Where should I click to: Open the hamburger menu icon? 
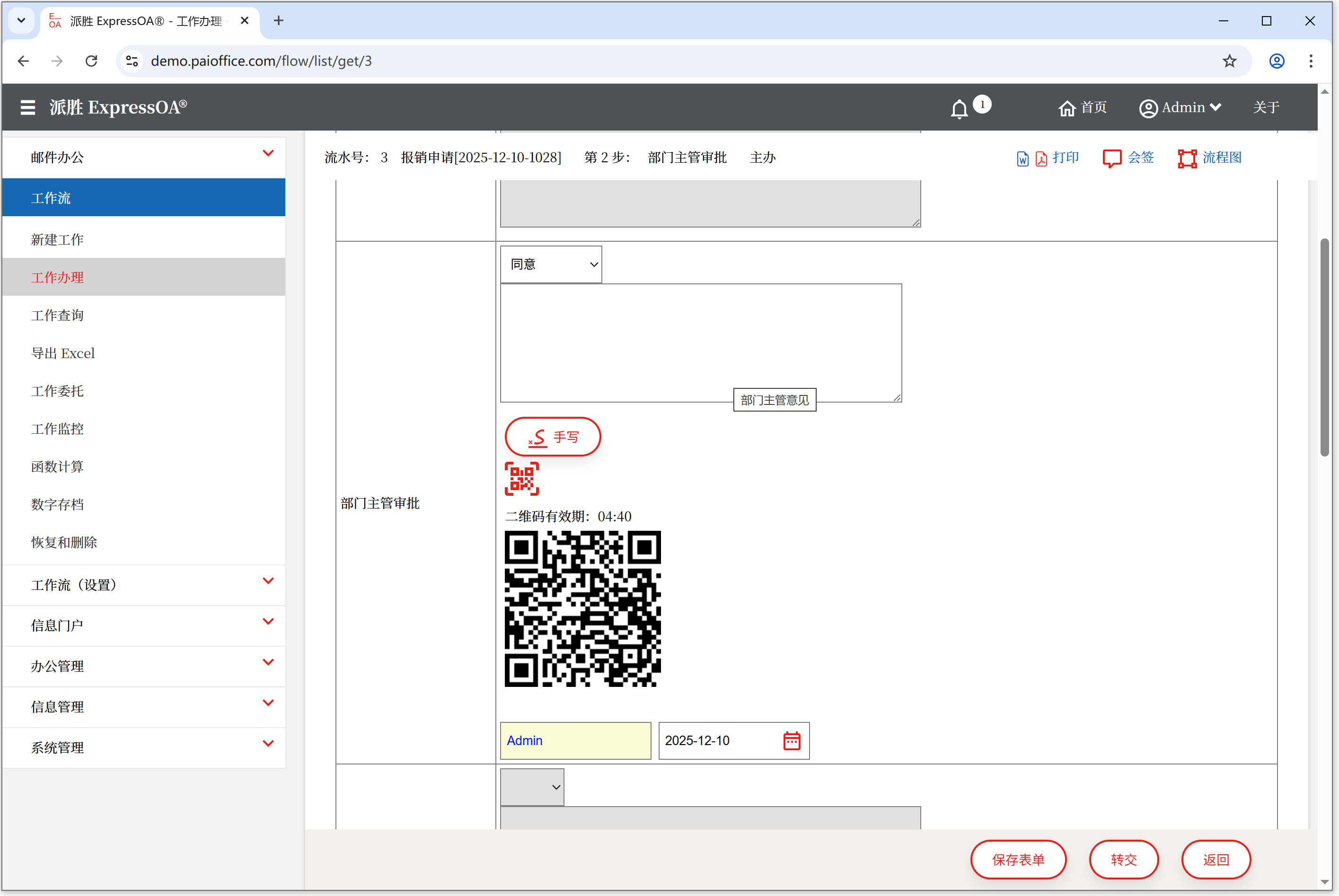27,107
